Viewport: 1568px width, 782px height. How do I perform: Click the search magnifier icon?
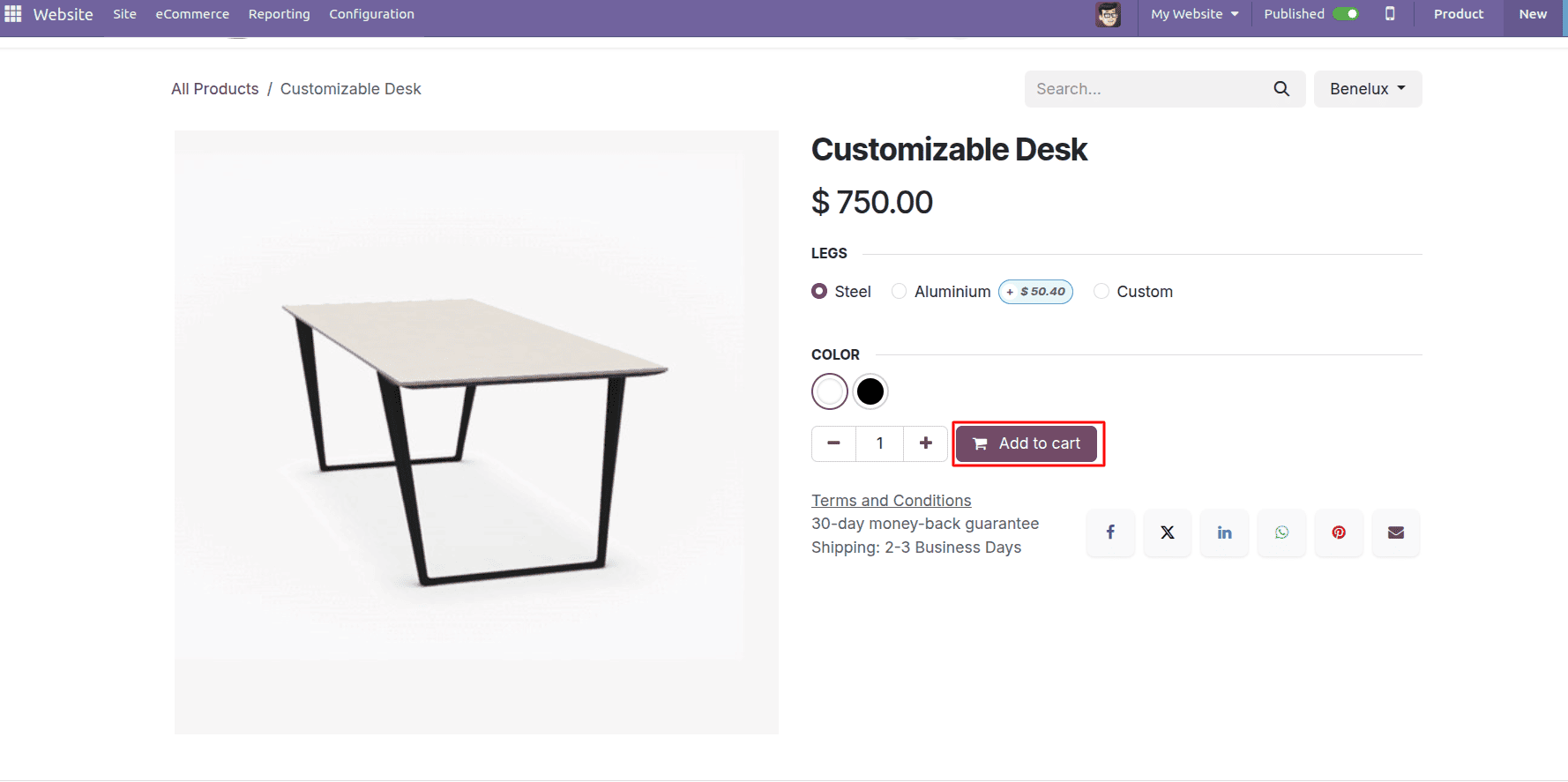[1281, 89]
